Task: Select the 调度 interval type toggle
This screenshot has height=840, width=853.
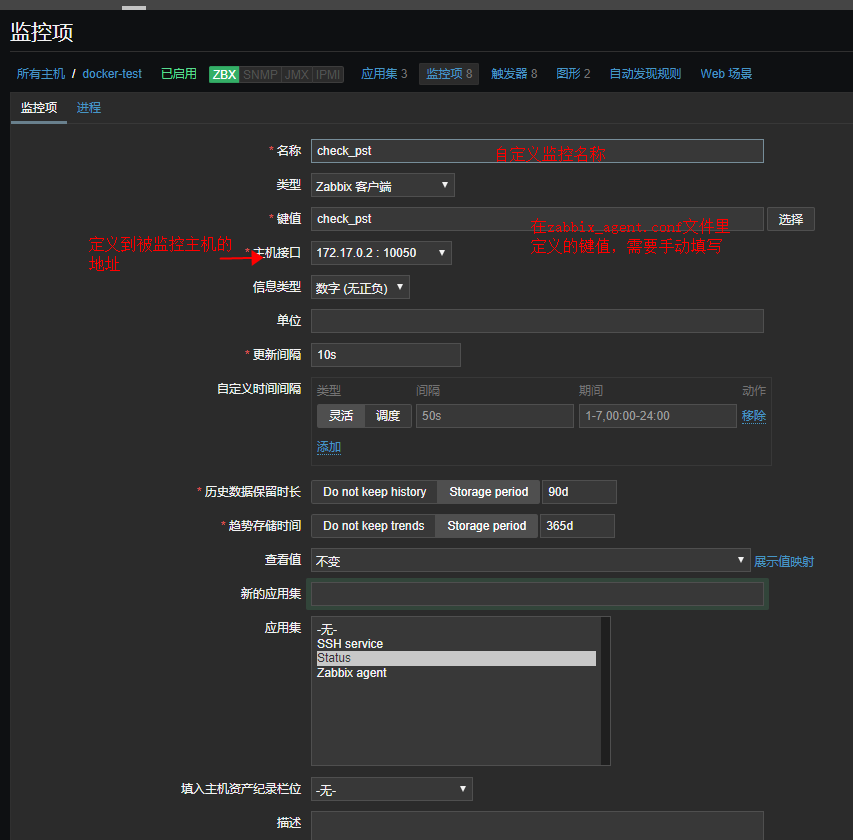Action: 388,416
